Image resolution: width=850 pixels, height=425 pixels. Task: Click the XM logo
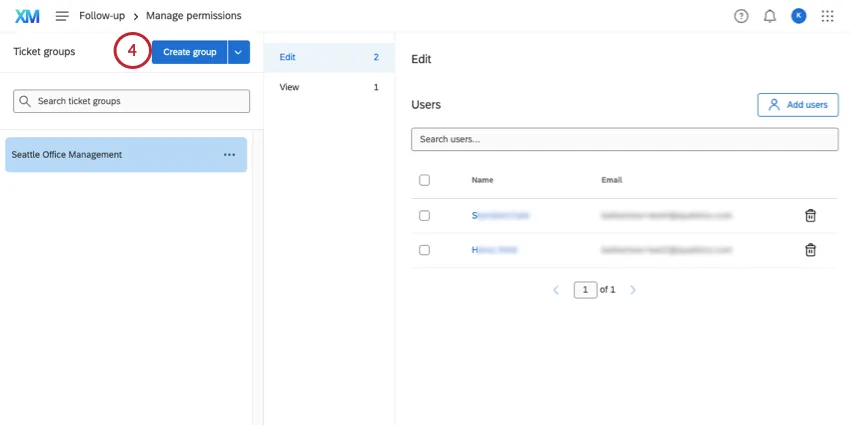27,16
